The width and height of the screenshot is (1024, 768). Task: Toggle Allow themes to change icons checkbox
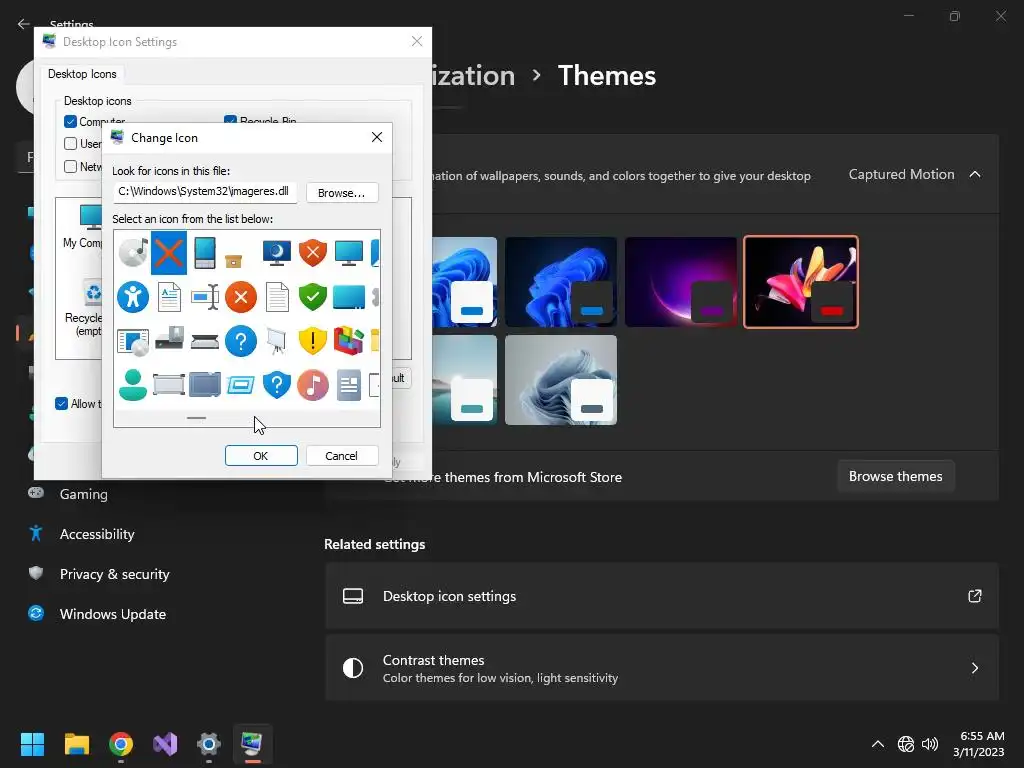pos(61,404)
